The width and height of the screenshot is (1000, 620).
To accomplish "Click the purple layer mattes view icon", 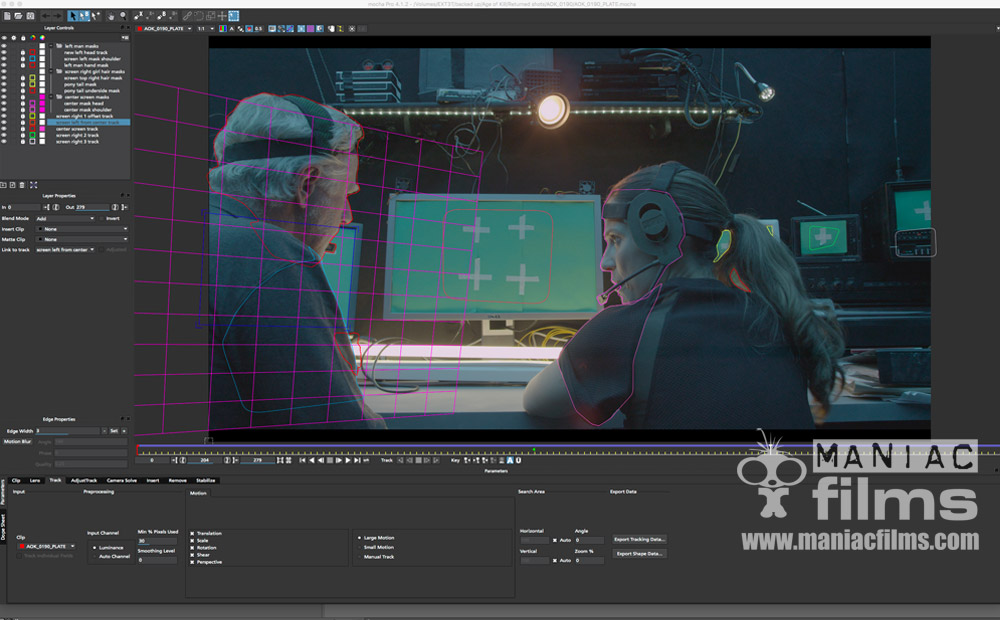I will point(311,29).
